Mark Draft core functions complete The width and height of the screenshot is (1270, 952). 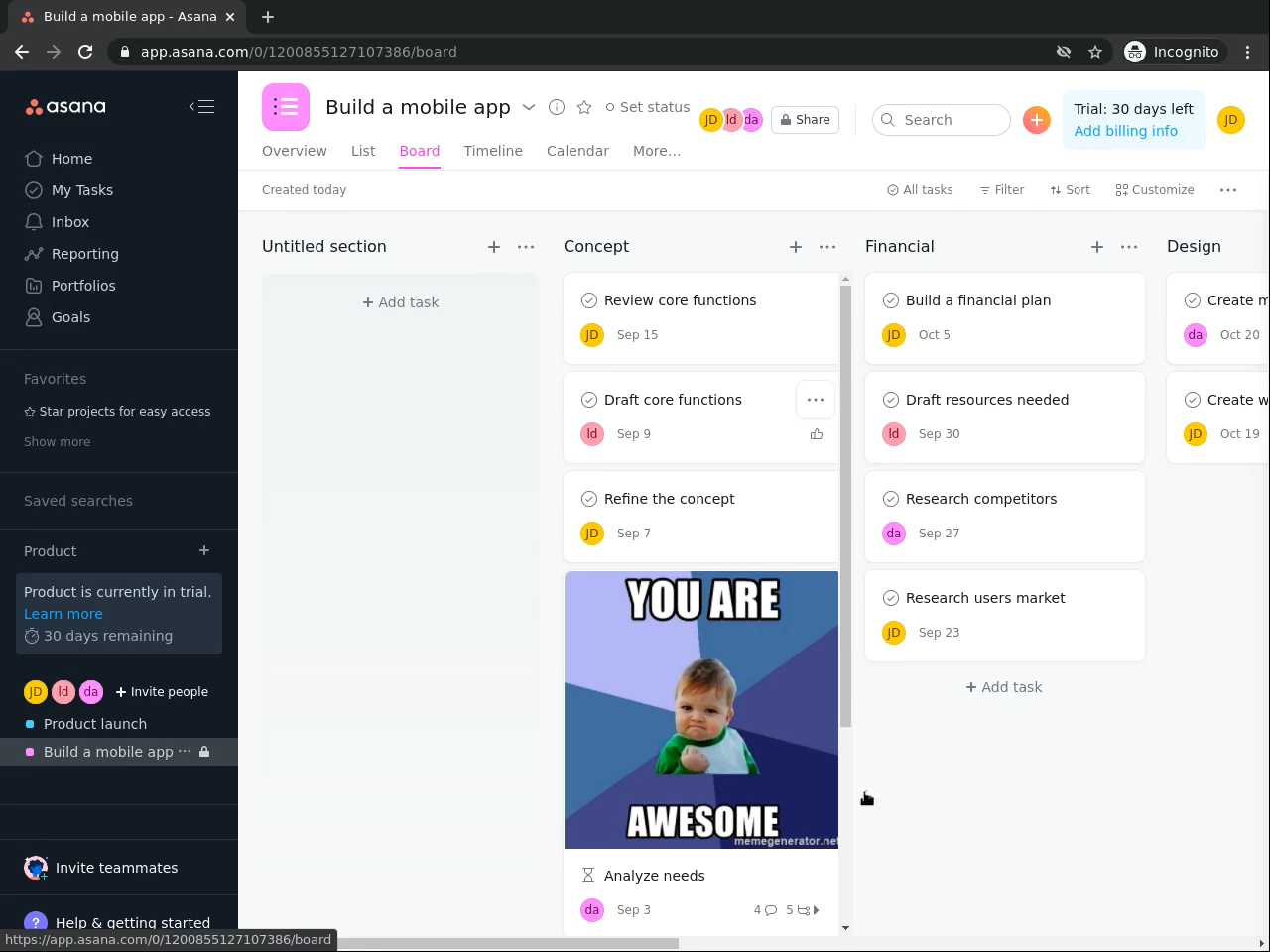[x=589, y=400]
